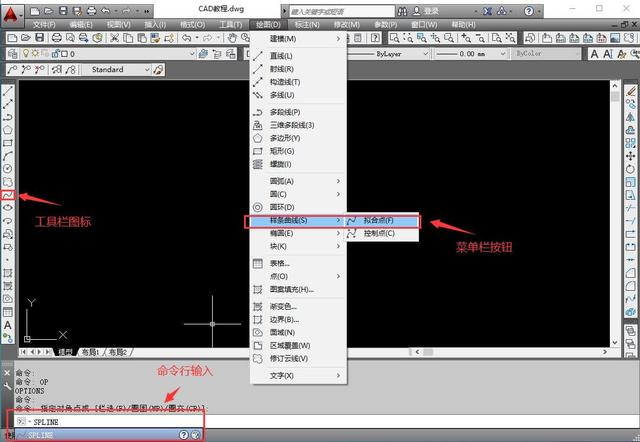The image size is (640, 442).
Task: Click the binoculars search icon
Action: (x=402, y=11)
